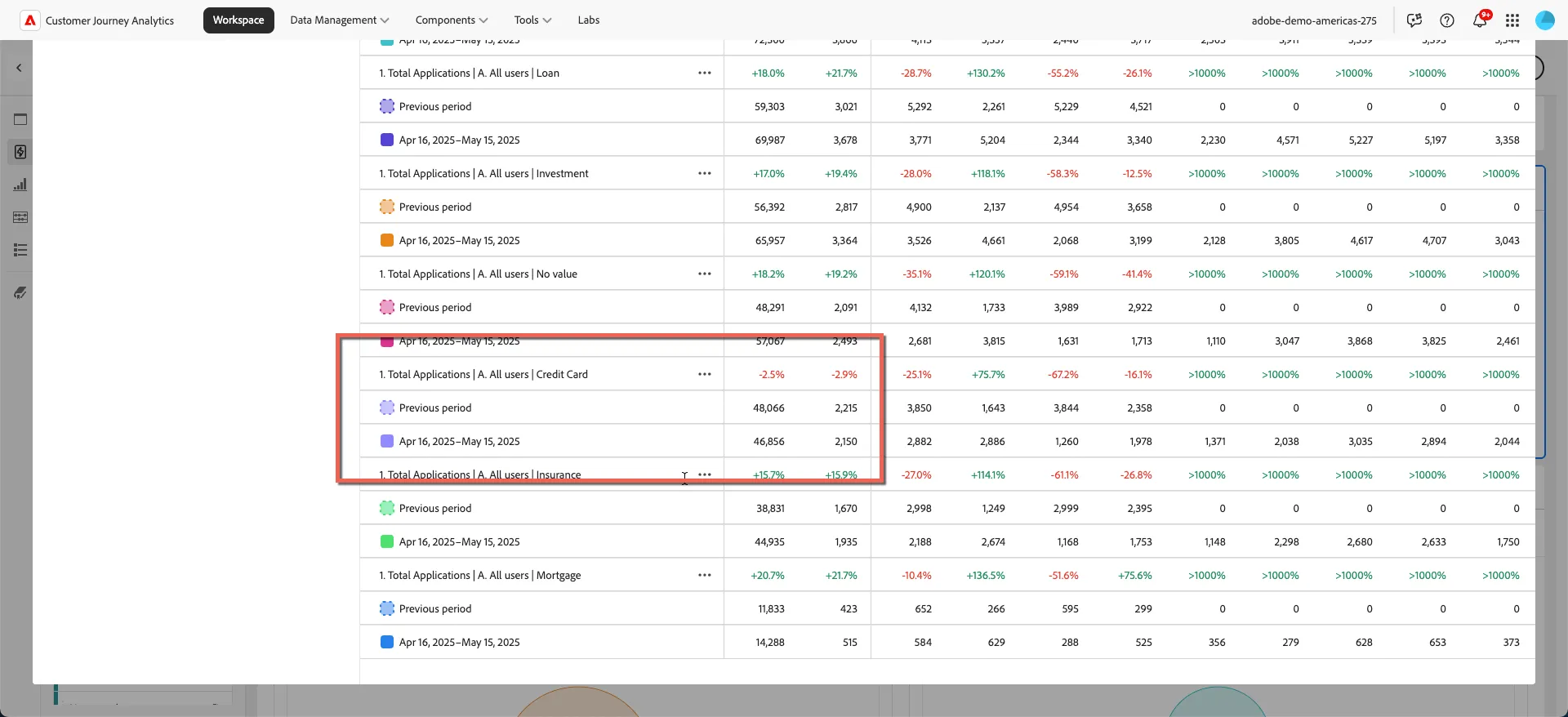
Task: Open the Panels icon in left rail
Action: click(20, 119)
